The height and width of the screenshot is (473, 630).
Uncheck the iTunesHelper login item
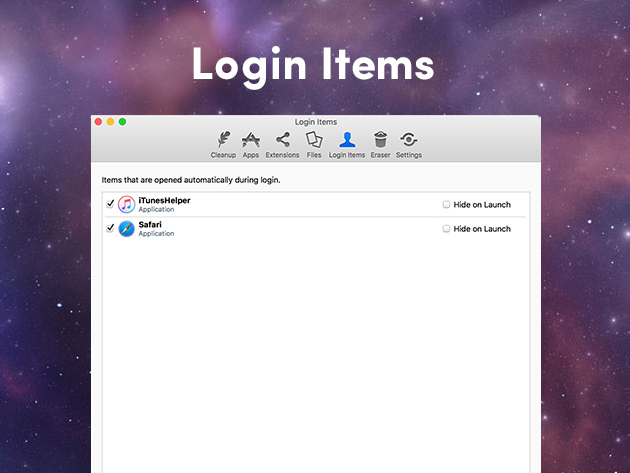[110, 204]
